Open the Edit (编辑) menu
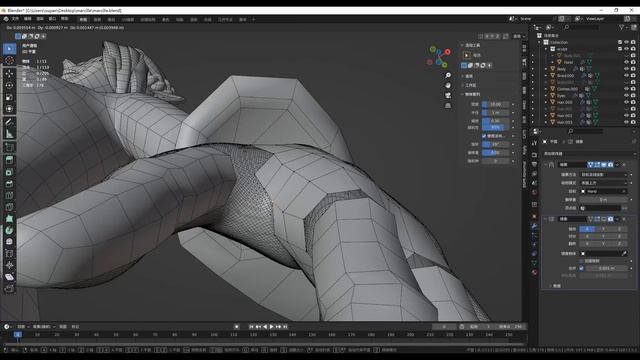The width and height of the screenshot is (640, 360). pos(27,19)
